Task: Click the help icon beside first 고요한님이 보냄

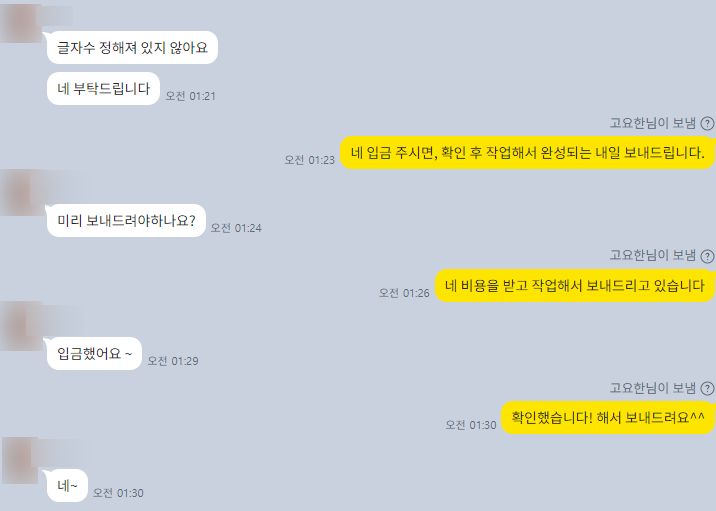Action: (707, 123)
